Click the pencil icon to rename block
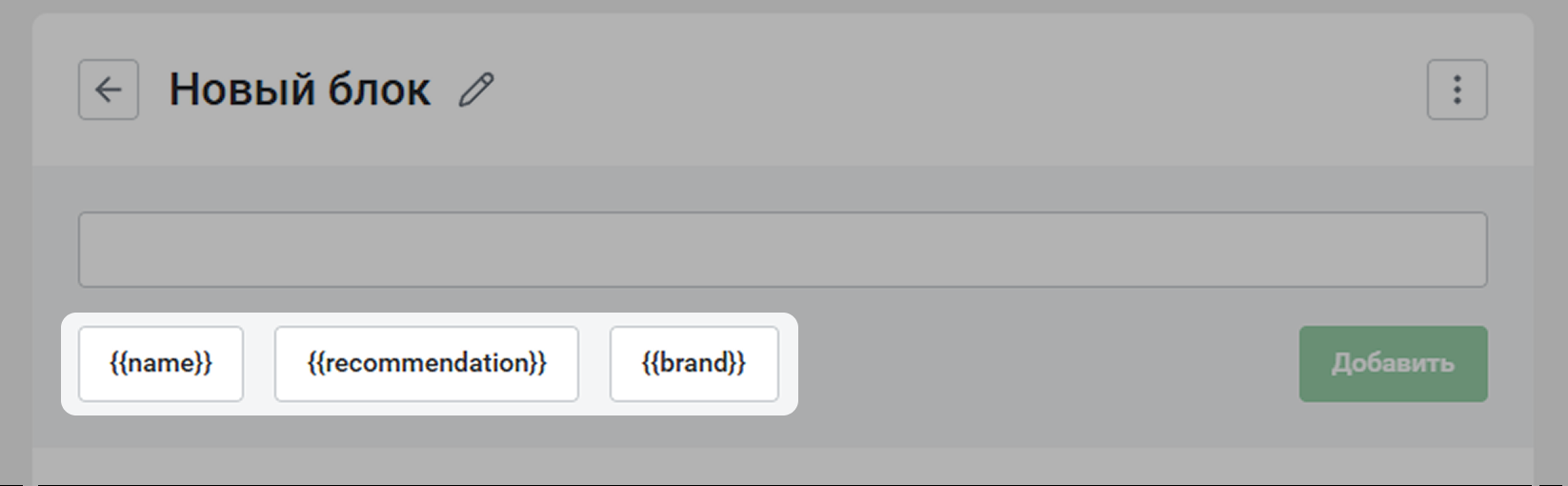The height and width of the screenshot is (486, 1568). click(x=476, y=90)
